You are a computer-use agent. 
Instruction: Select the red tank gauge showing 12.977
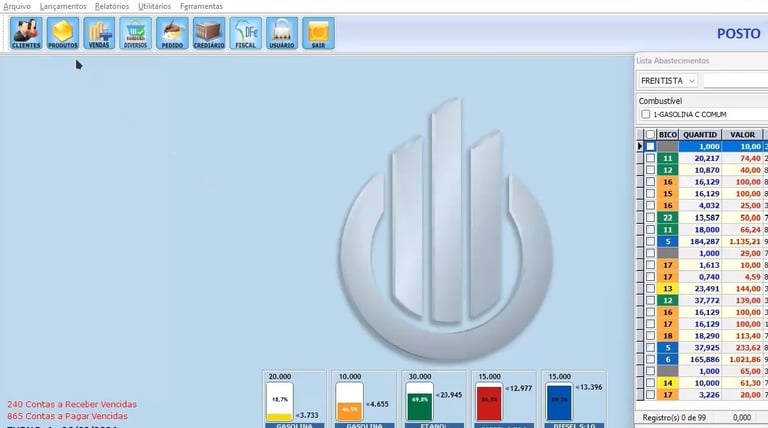point(489,402)
